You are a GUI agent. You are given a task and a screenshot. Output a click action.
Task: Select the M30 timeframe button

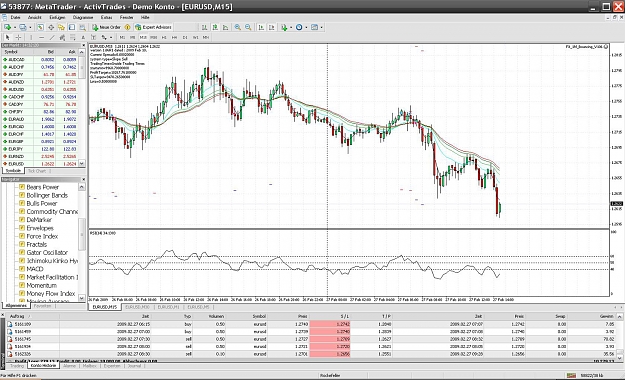(x=153, y=37)
